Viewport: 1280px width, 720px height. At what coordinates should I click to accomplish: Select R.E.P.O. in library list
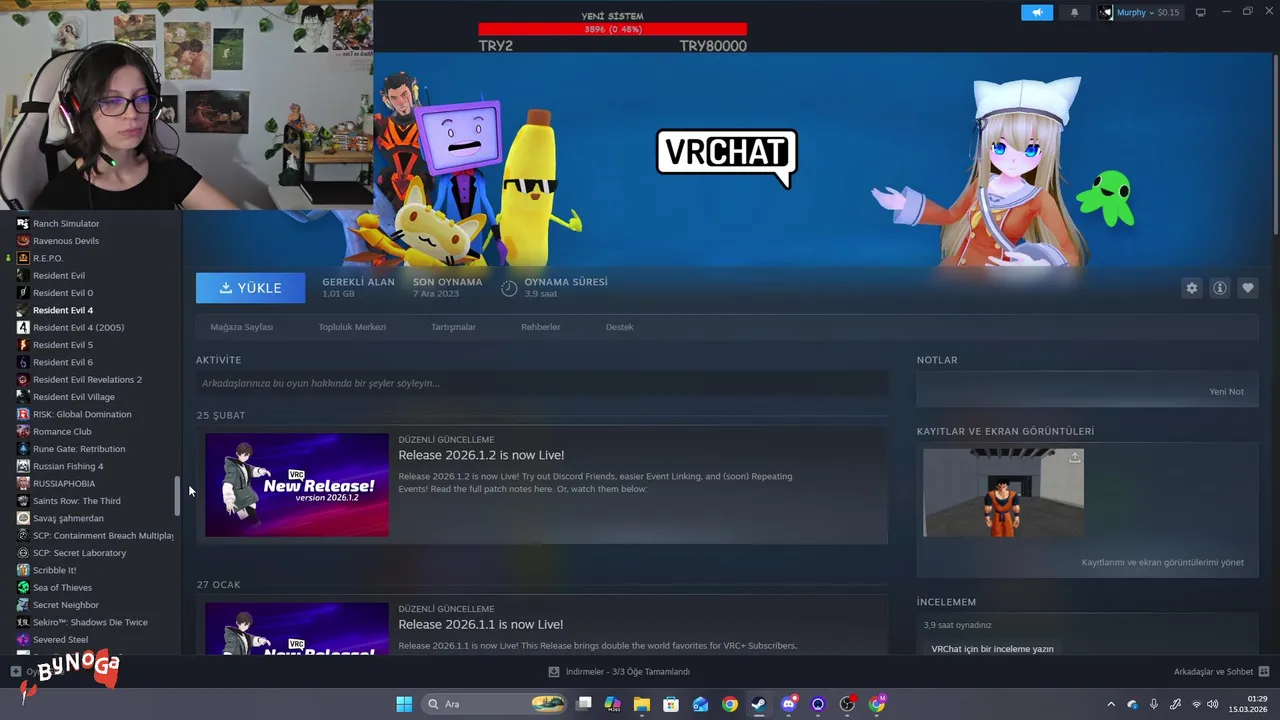point(48,258)
